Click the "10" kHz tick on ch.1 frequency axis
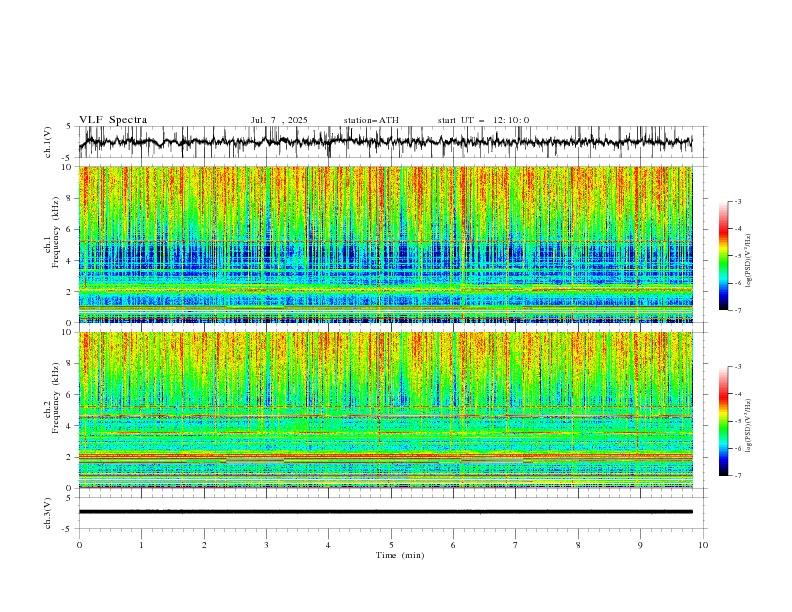The height and width of the screenshot is (612, 792). [68, 167]
